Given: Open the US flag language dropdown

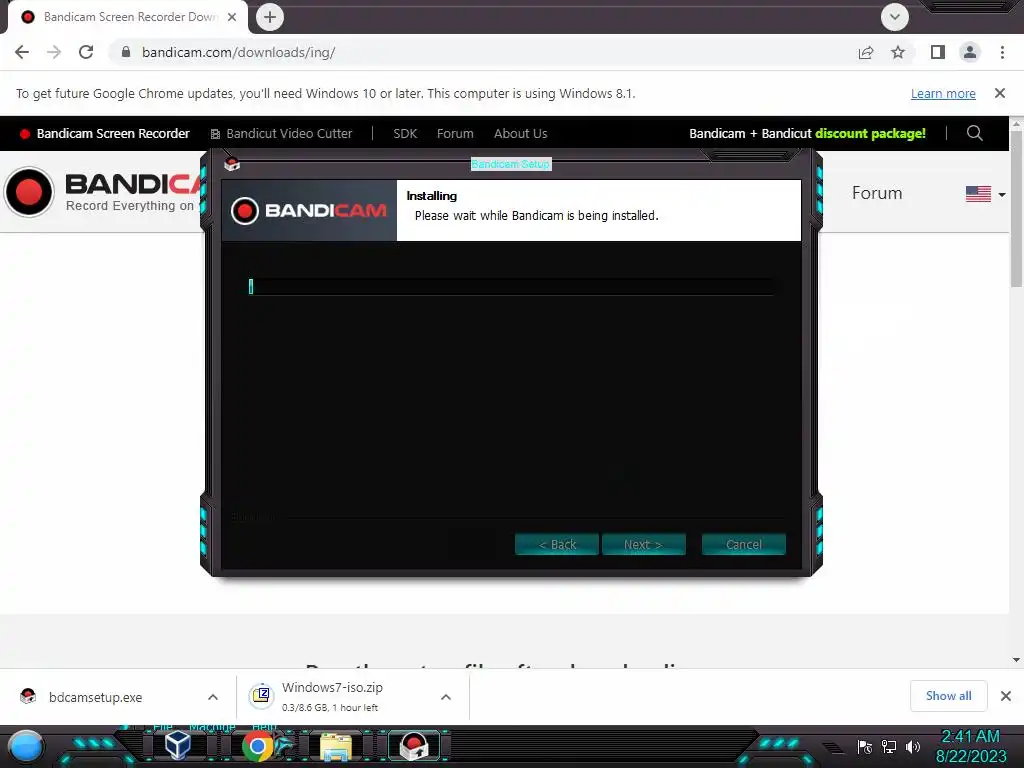Looking at the screenshot, I should [x=985, y=194].
